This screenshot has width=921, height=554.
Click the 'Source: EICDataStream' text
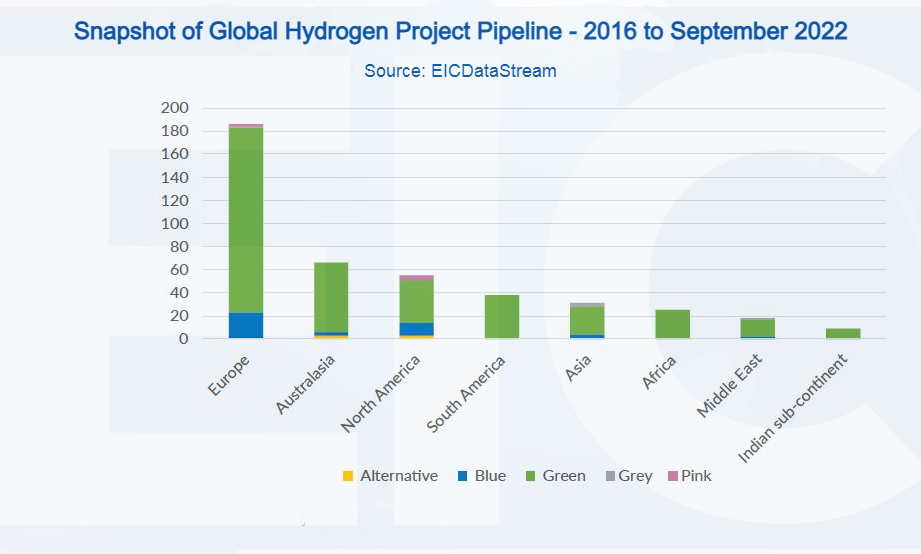[x=460, y=71]
